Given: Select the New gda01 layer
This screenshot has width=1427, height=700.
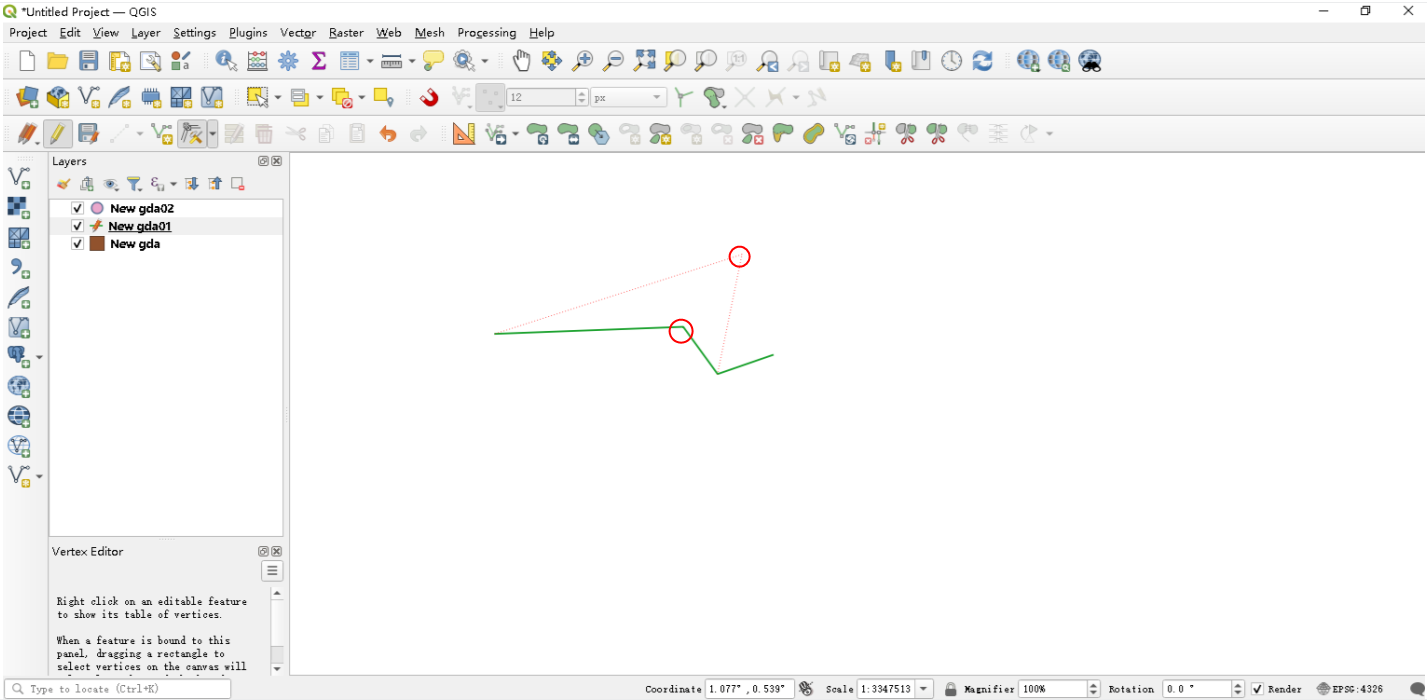Looking at the screenshot, I should (140, 226).
